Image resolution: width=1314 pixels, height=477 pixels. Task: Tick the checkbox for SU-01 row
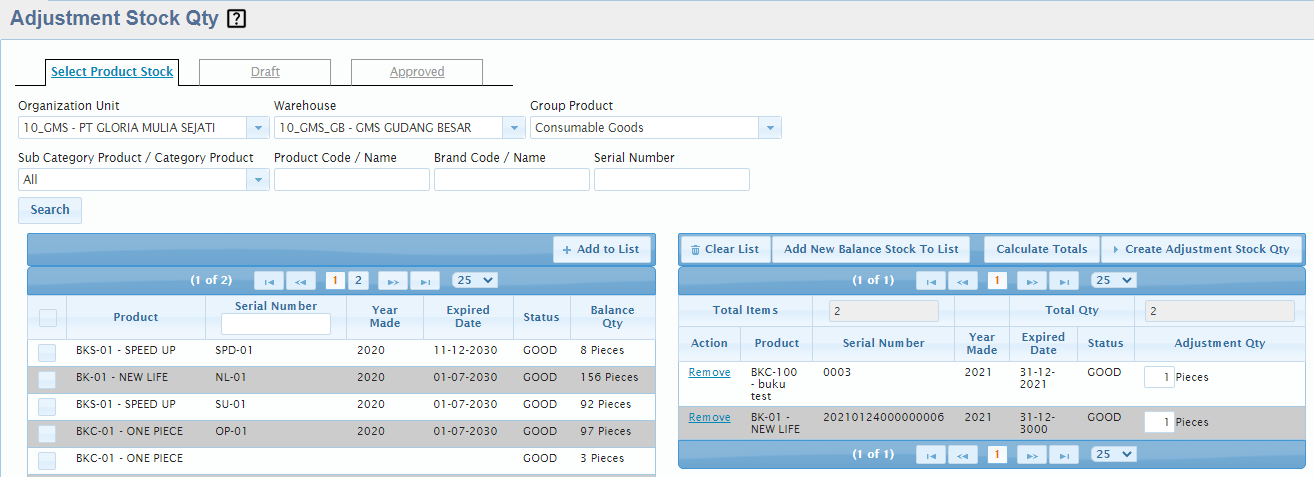coord(47,406)
